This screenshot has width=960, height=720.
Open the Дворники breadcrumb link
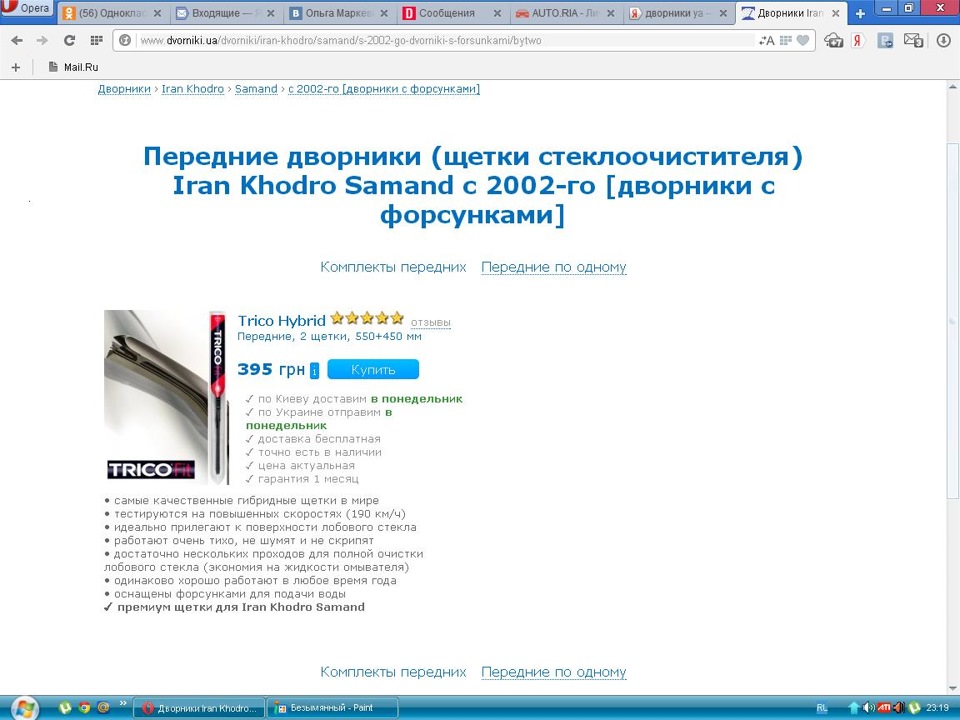pos(124,89)
